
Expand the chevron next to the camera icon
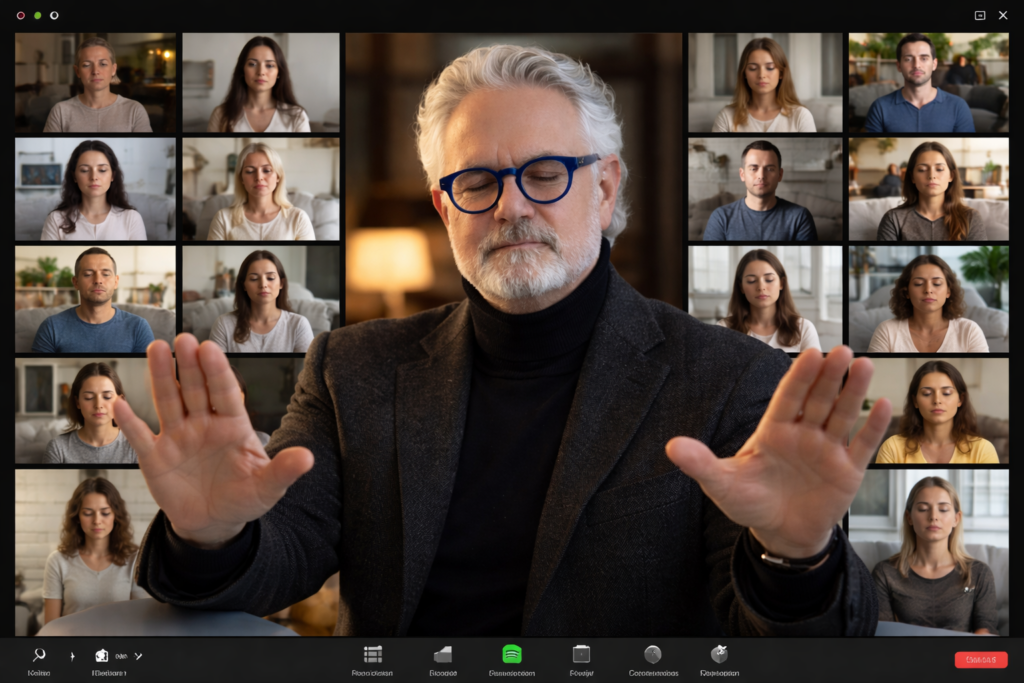tap(138, 656)
